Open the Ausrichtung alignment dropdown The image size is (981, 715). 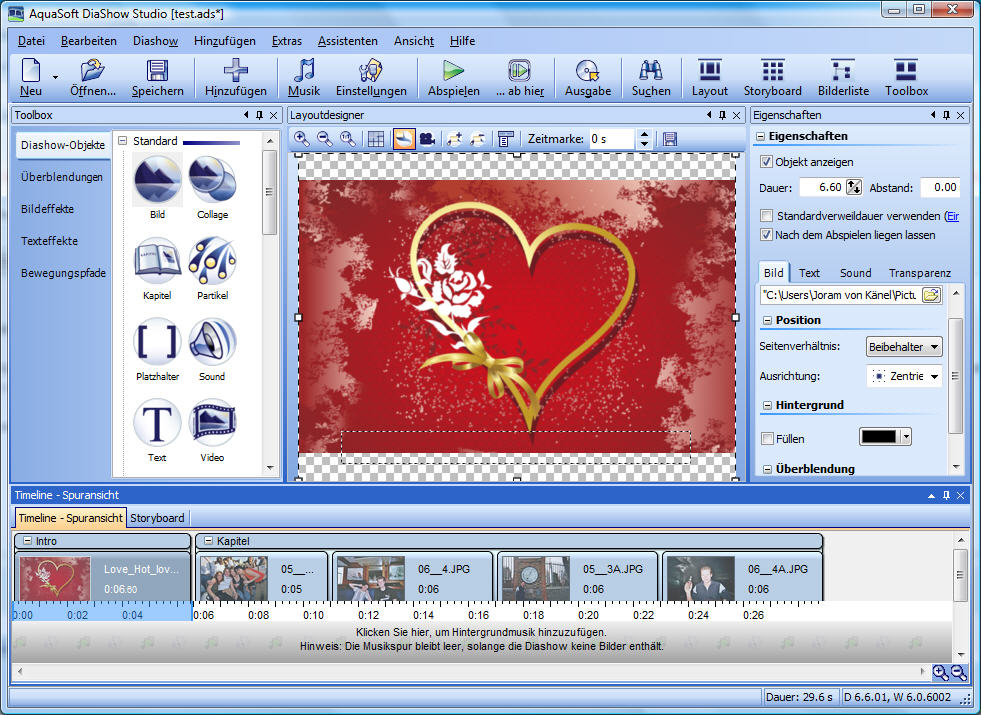click(x=905, y=377)
